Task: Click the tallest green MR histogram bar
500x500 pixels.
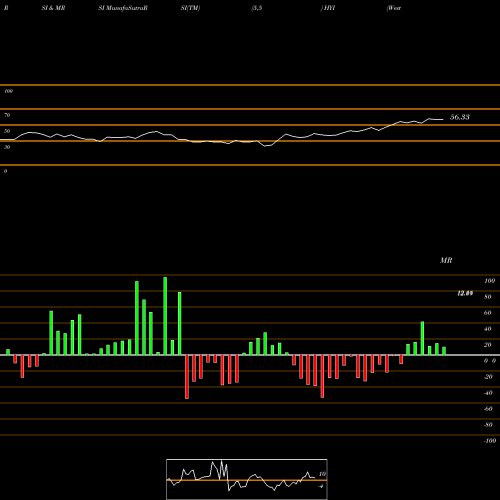Action: [x=165, y=316]
